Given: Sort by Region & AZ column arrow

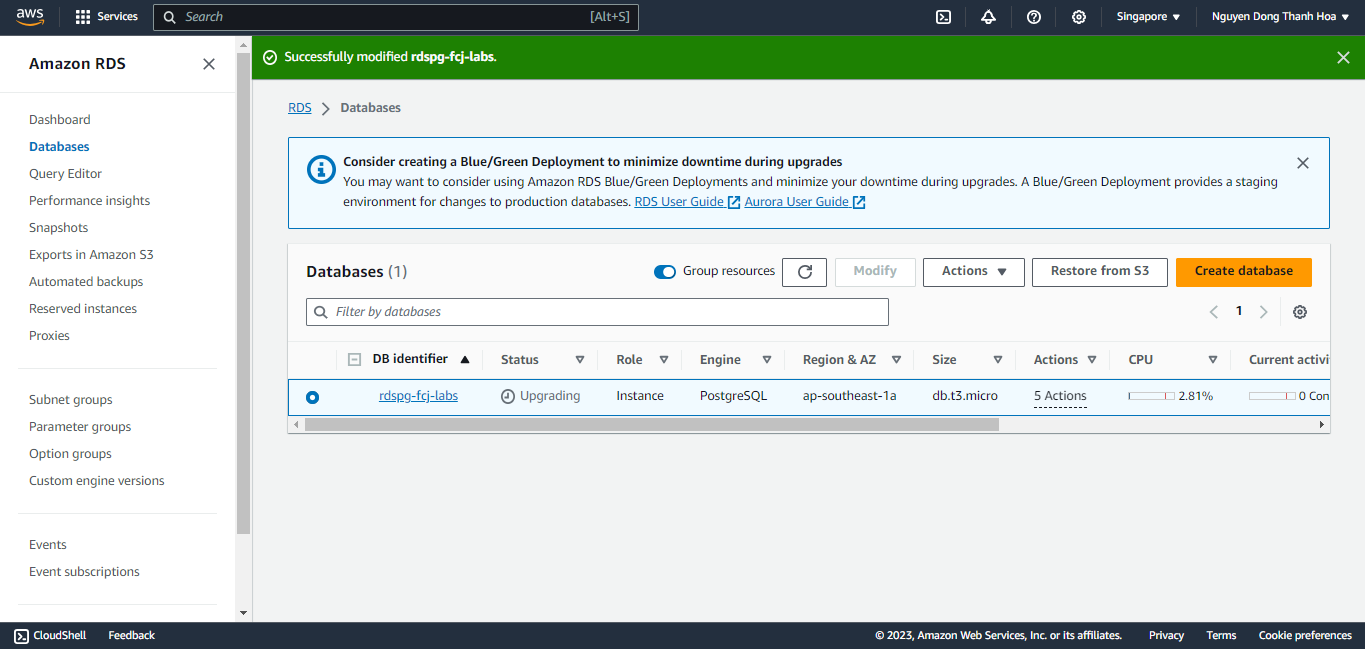Looking at the screenshot, I should (x=897, y=360).
